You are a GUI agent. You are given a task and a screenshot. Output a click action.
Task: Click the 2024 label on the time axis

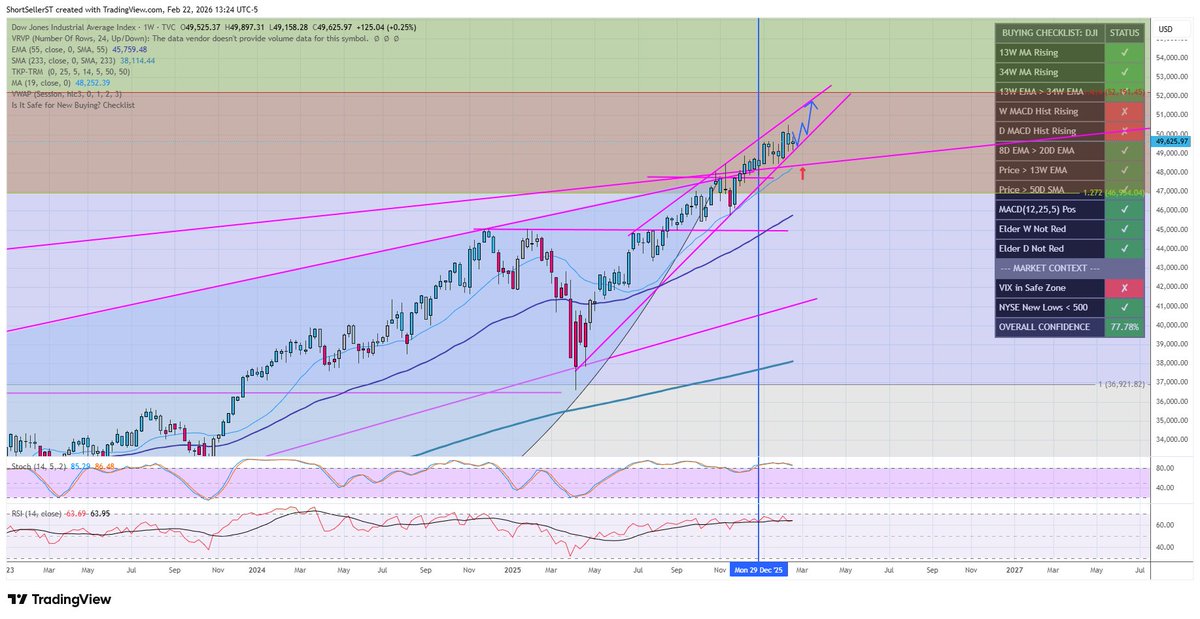pyautogui.click(x=256, y=568)
